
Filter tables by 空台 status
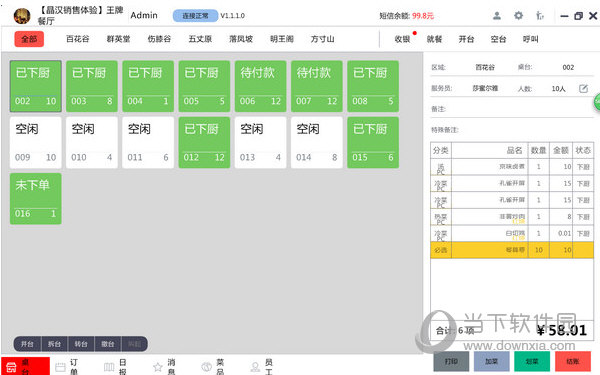tap(498, 39)
